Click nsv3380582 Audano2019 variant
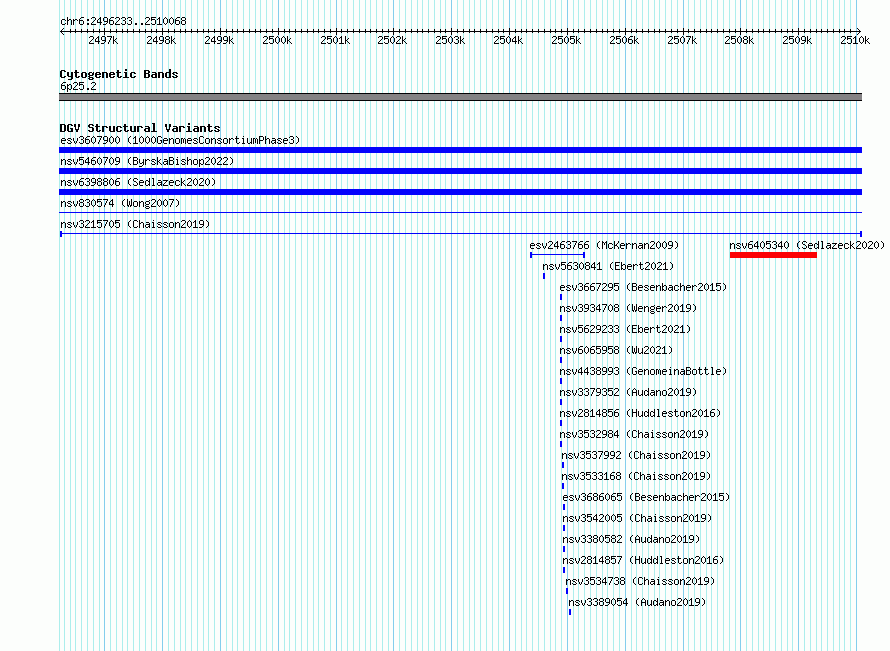Viewport: 890px width, 651px height. [631, 539]
